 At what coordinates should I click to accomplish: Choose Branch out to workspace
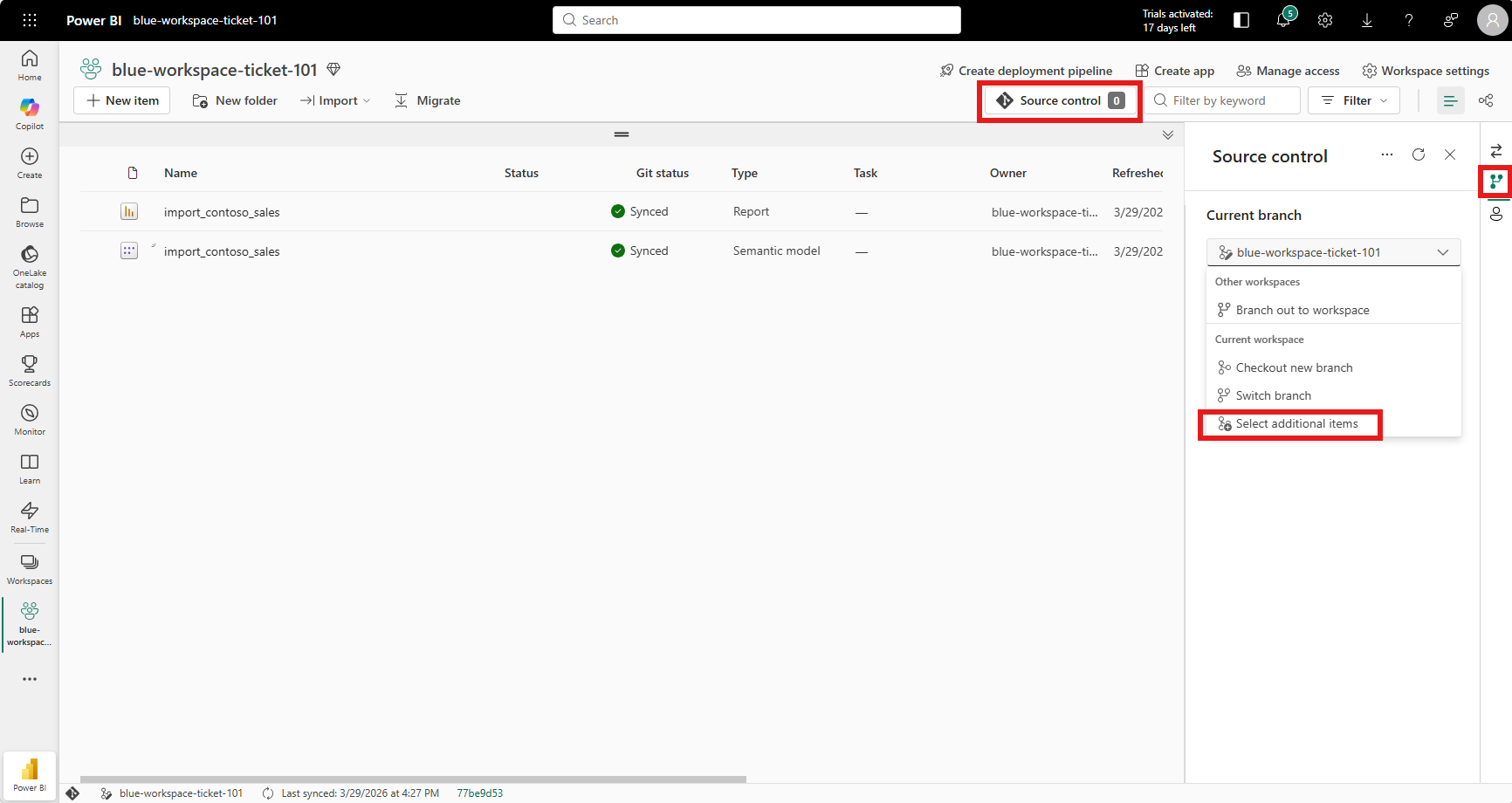[x=1333, y=310]
